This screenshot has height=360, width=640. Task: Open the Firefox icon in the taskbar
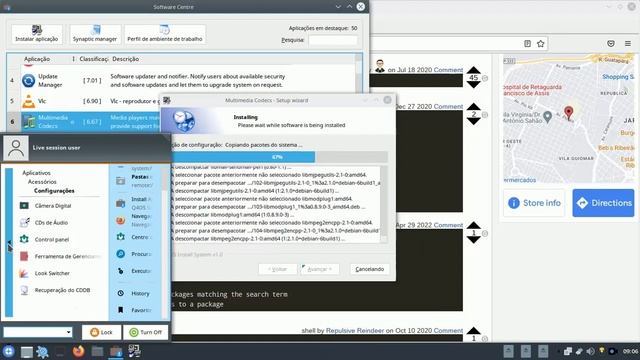click(x=78, y=351)
